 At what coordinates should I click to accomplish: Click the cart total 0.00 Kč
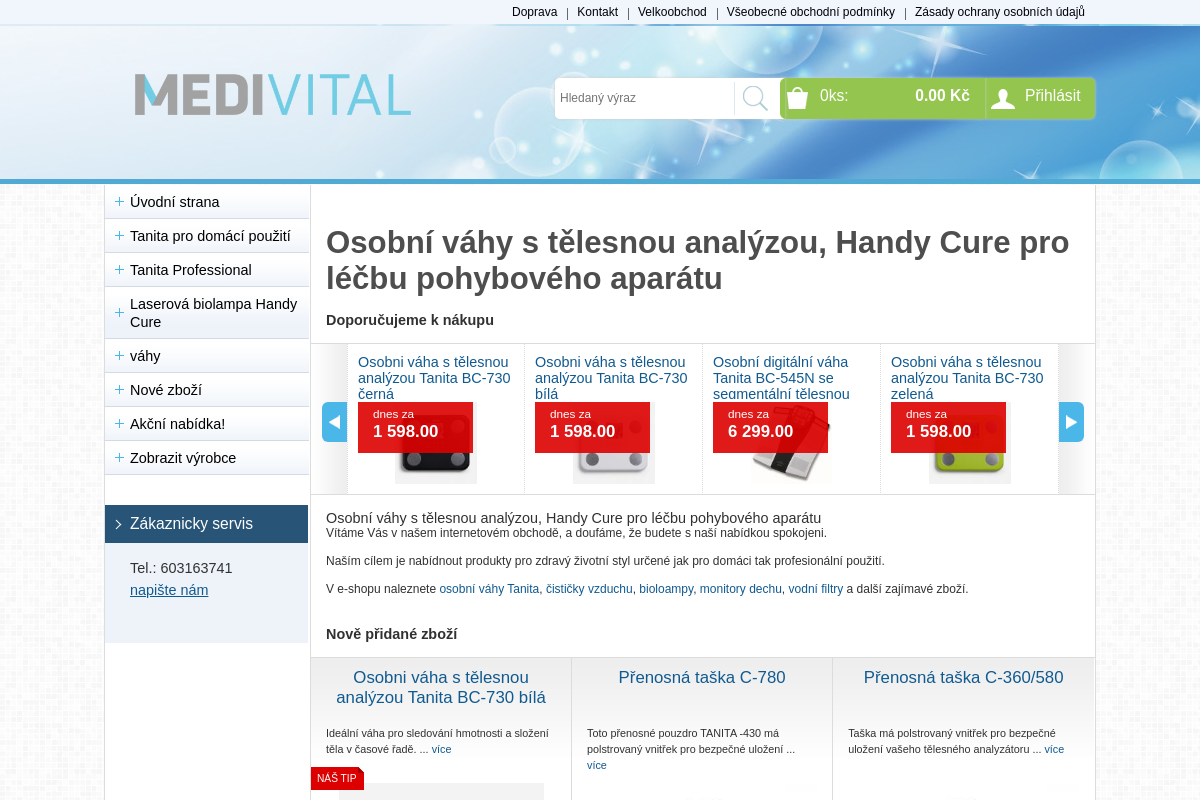point(942,96)
